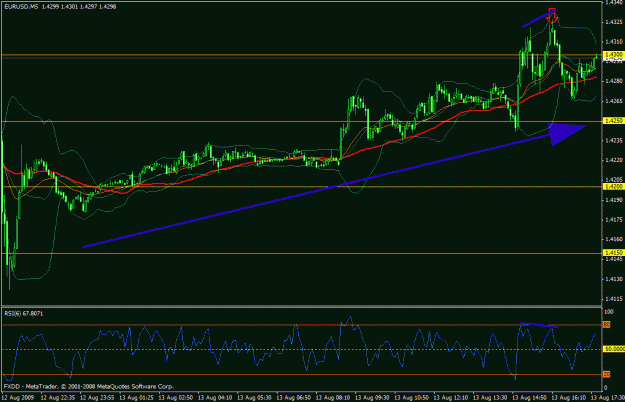Image resolution: width=625 pixels, height=402 pixels.
Task: Select the 1.4265 price scale value
Action: coord(614,101)
